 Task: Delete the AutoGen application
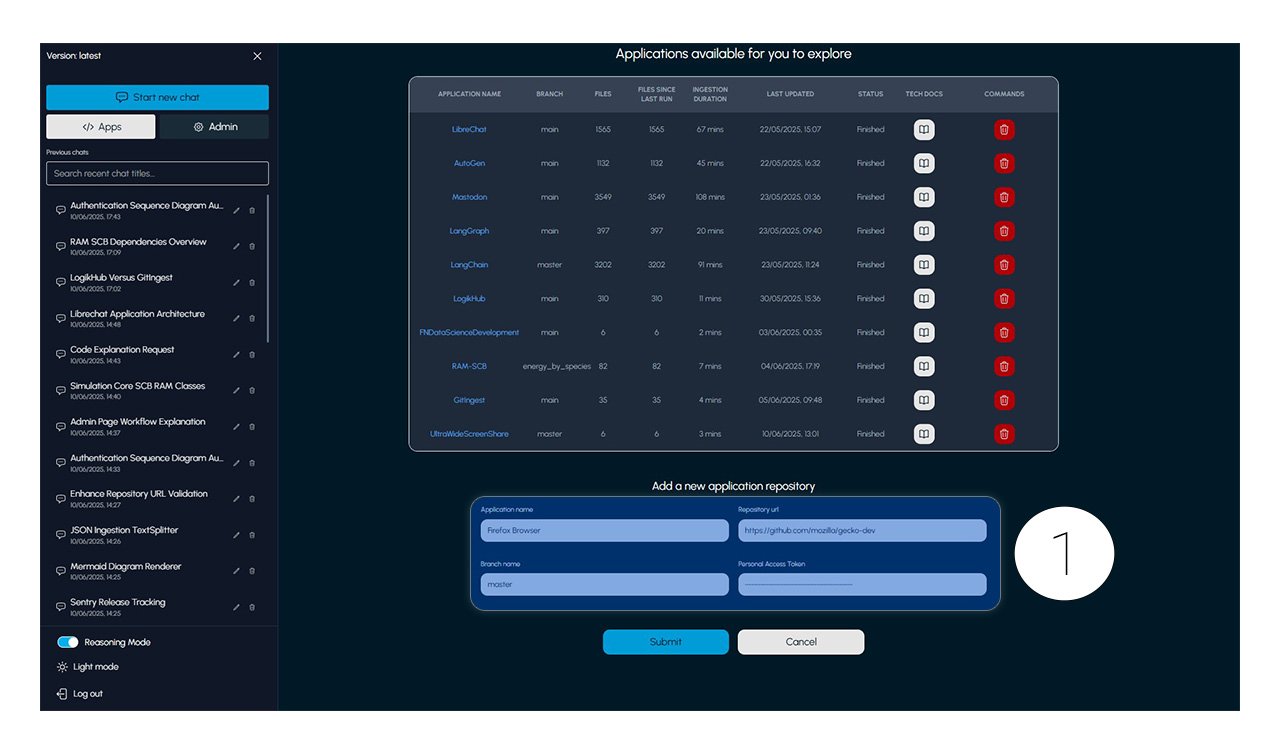coord(1004,163)
